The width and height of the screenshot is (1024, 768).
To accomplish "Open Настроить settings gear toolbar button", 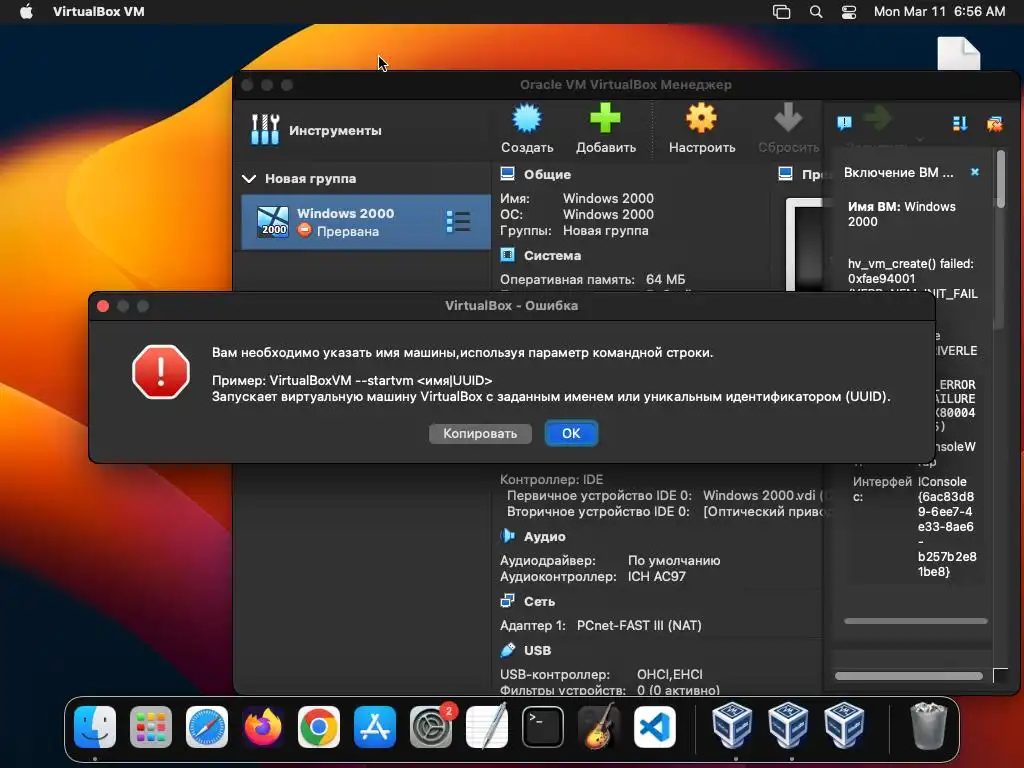I will (x=701, y=129).
